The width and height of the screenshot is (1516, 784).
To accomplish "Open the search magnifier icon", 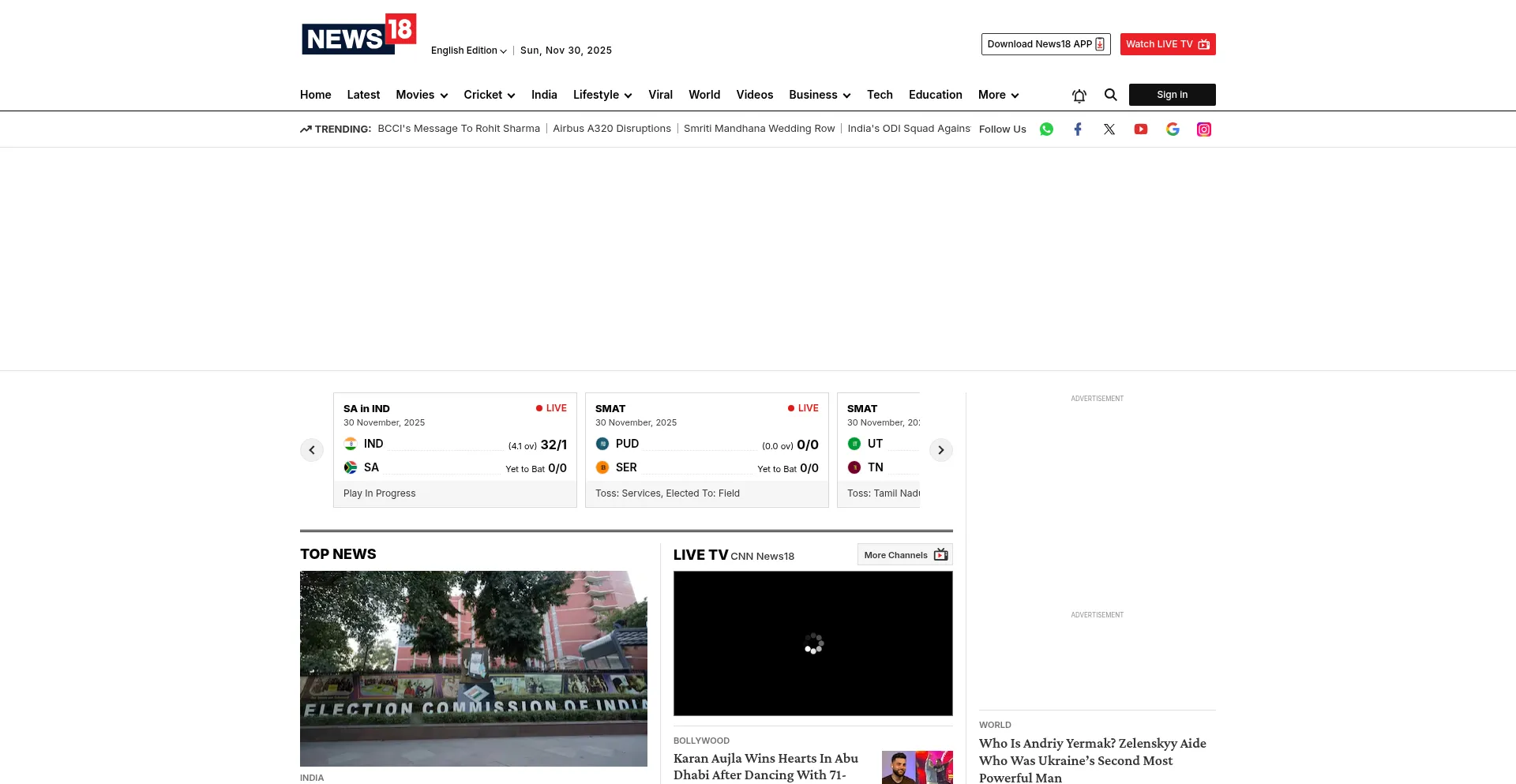I will click(1110, 95).
